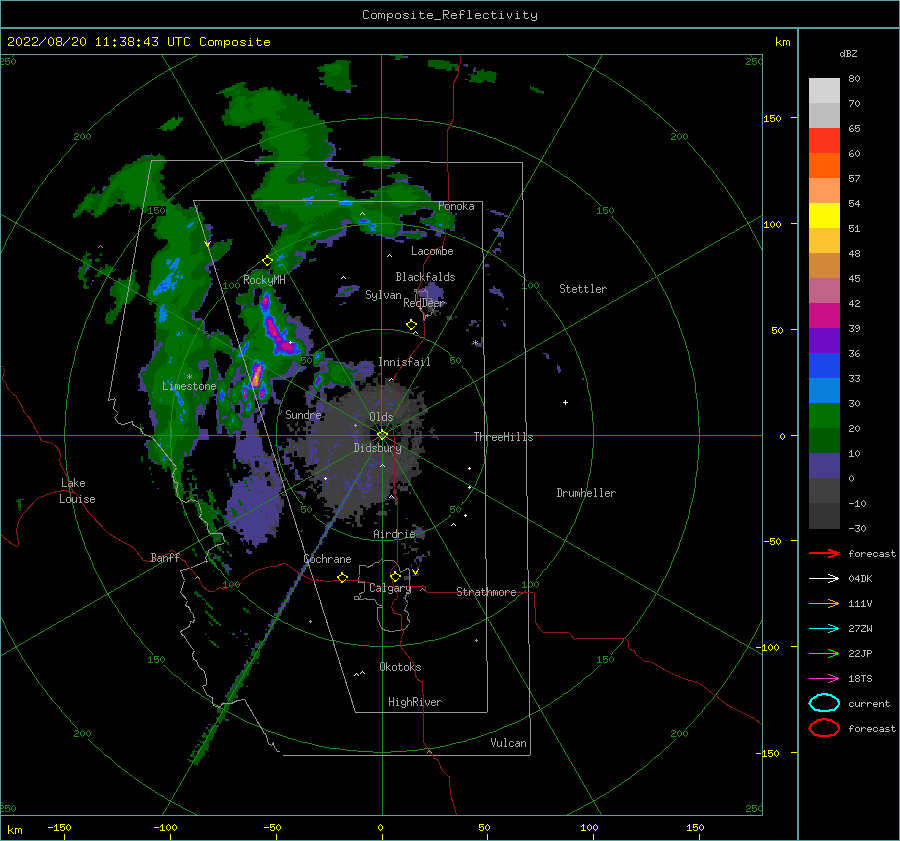This screenshot has width=900, height=841.
Task: Click the cyan current ellipse legend icon
Action: (824, 703)
